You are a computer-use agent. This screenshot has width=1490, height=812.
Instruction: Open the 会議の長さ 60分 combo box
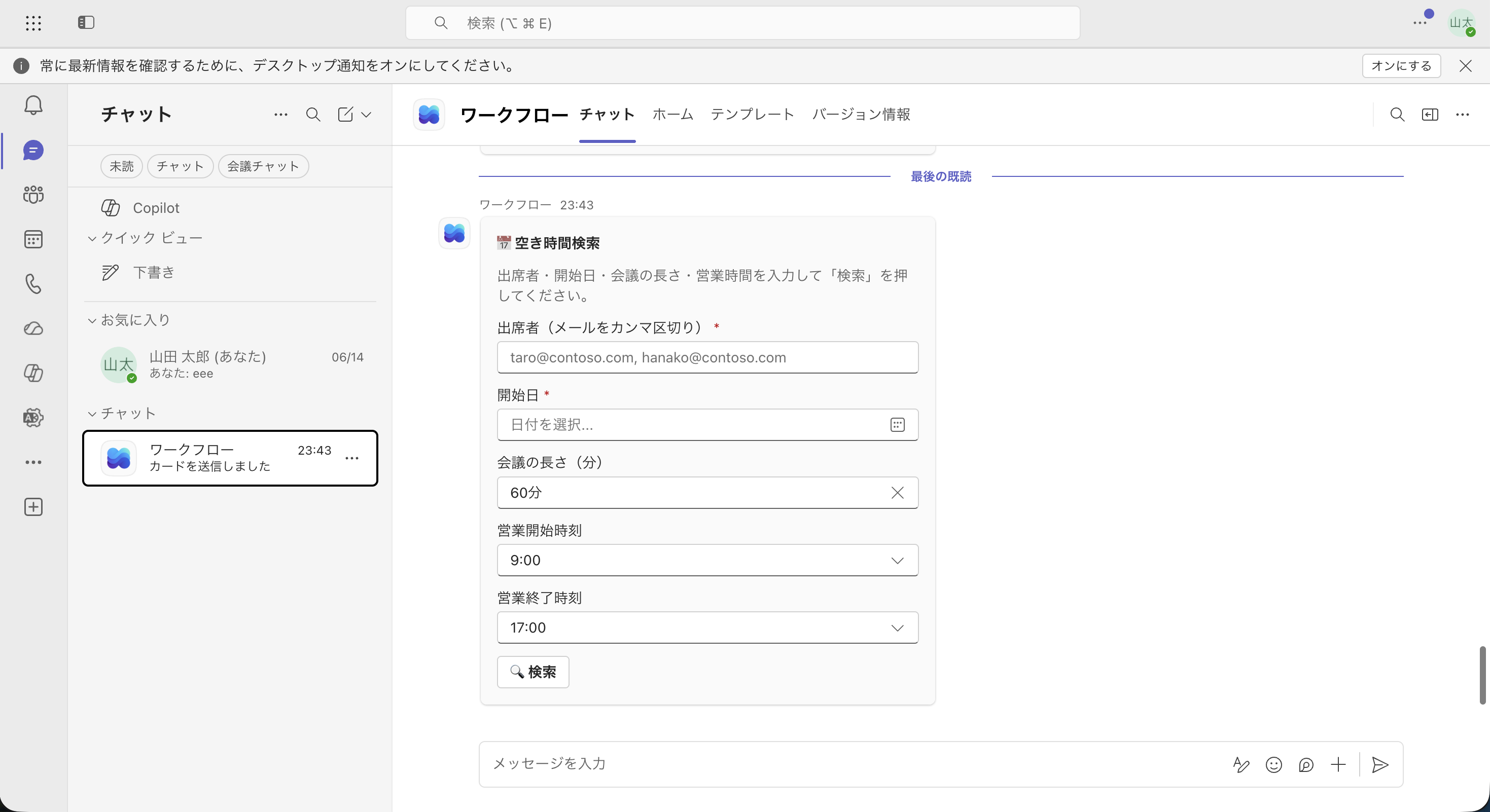tap(707, 492)
